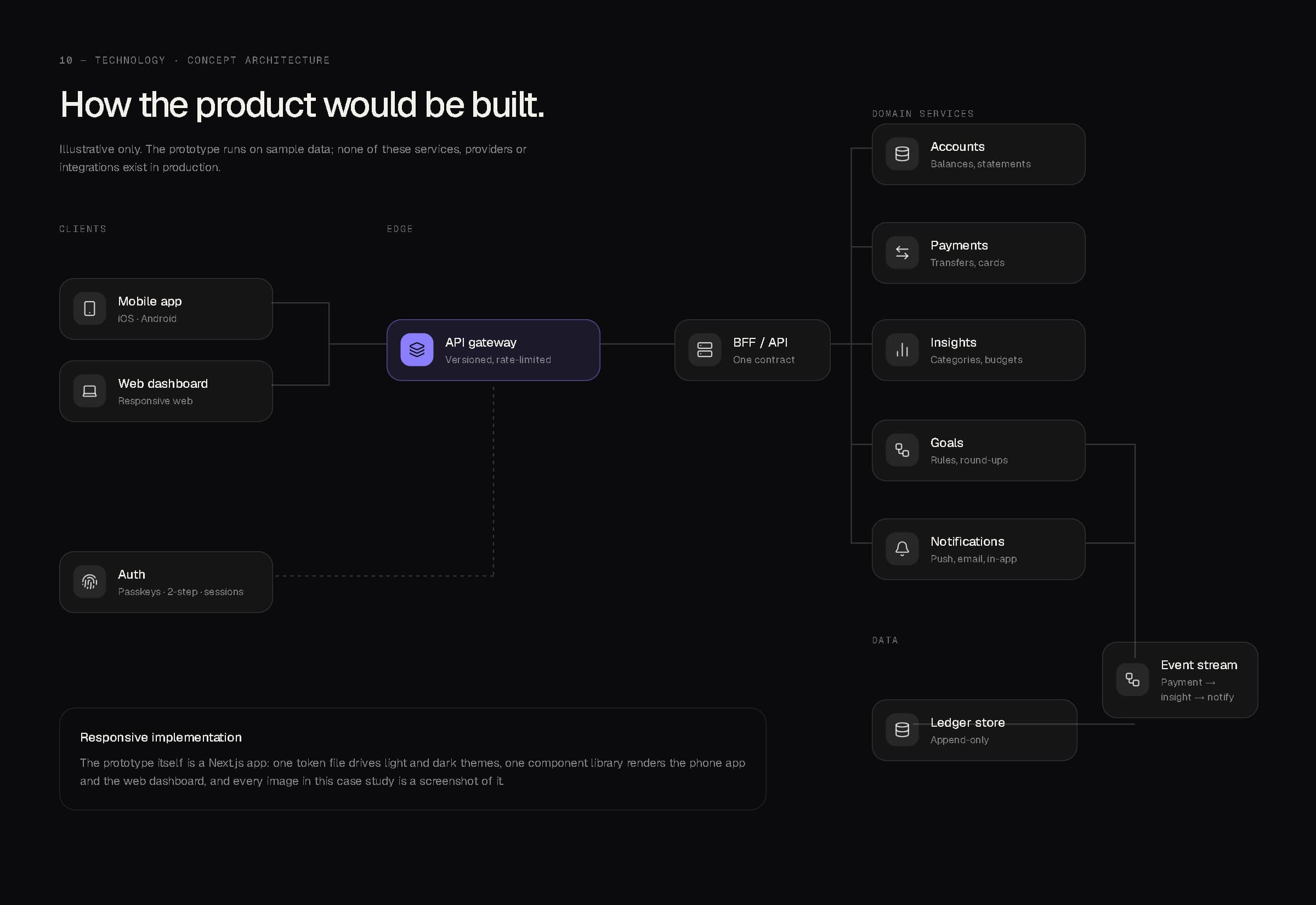Click the Web dashboard laptop icon
Image resolution: width=1316 pixels, height=905 pixels.
pyautogui.click(x=89, y=391)
